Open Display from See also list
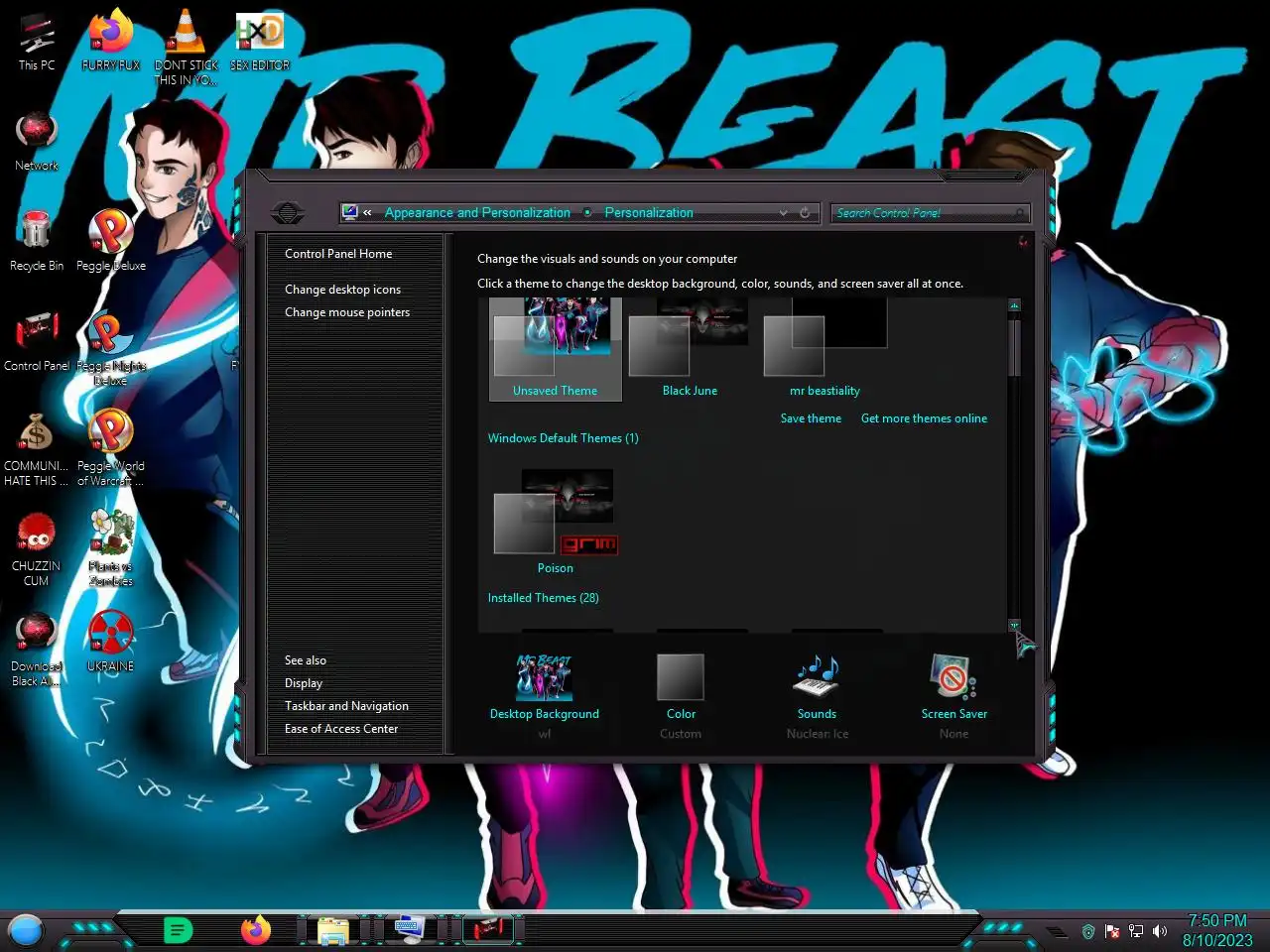 tap(304, 683)
